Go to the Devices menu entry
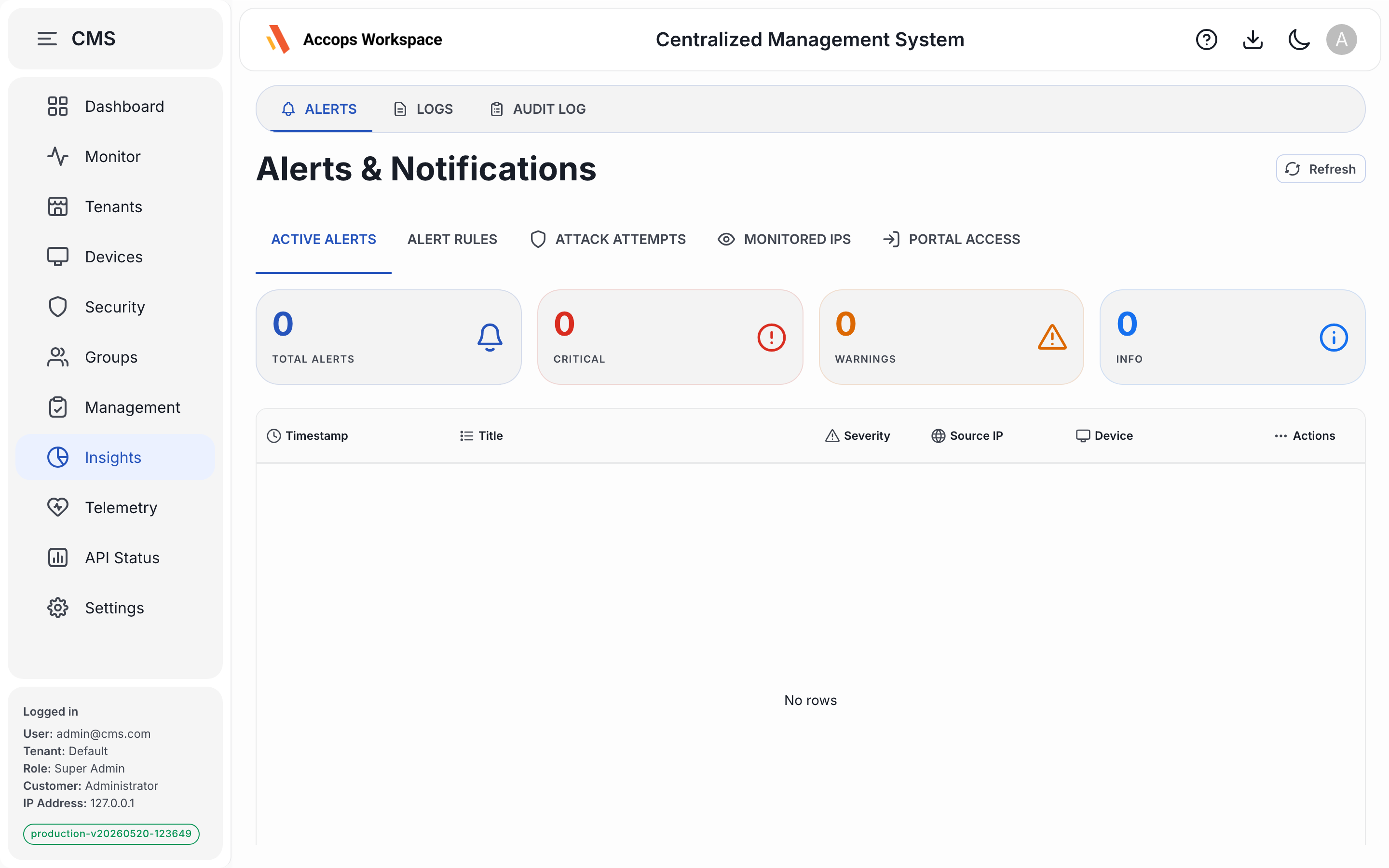The width and height of the screenshot is (1389, 868). pos(115,257)
